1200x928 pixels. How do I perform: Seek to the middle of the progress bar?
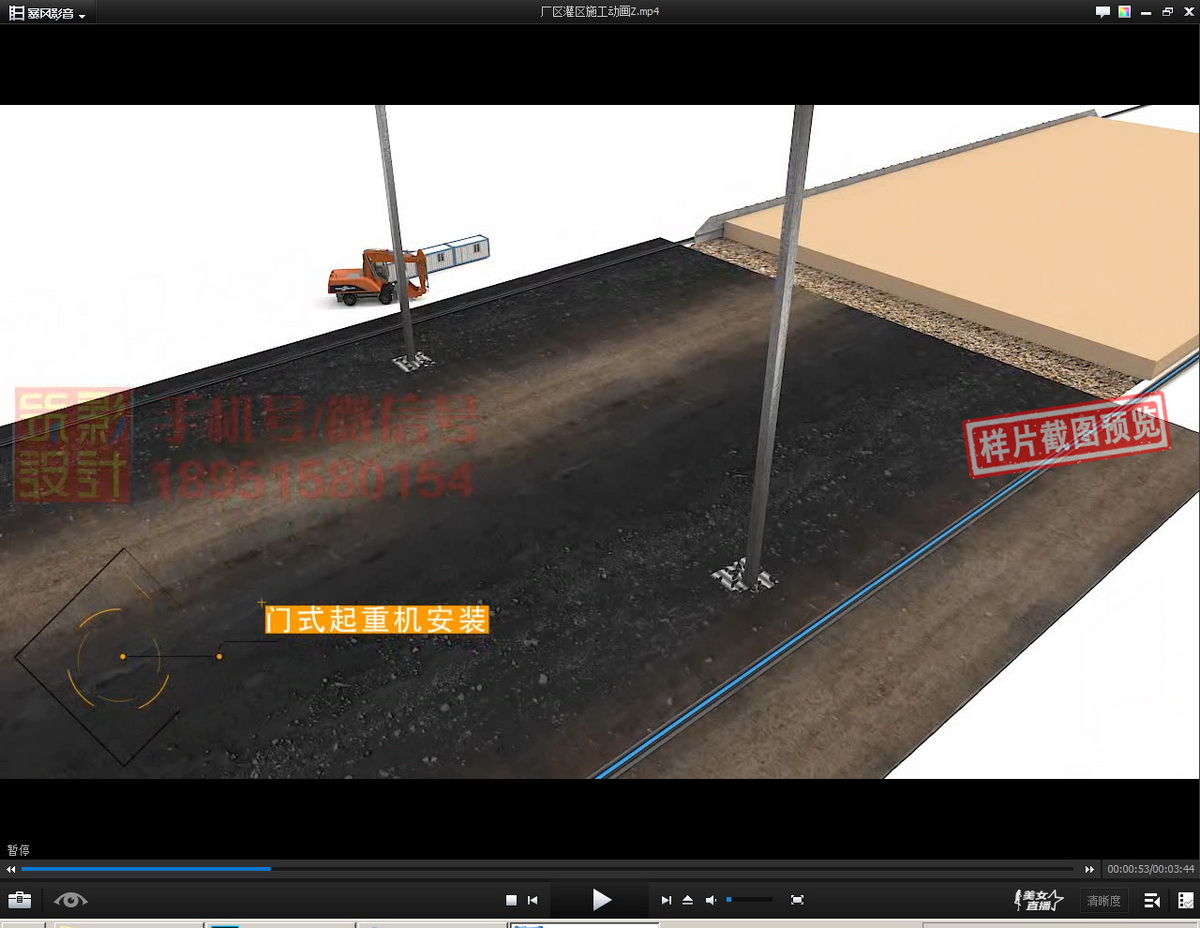(547, 869)
